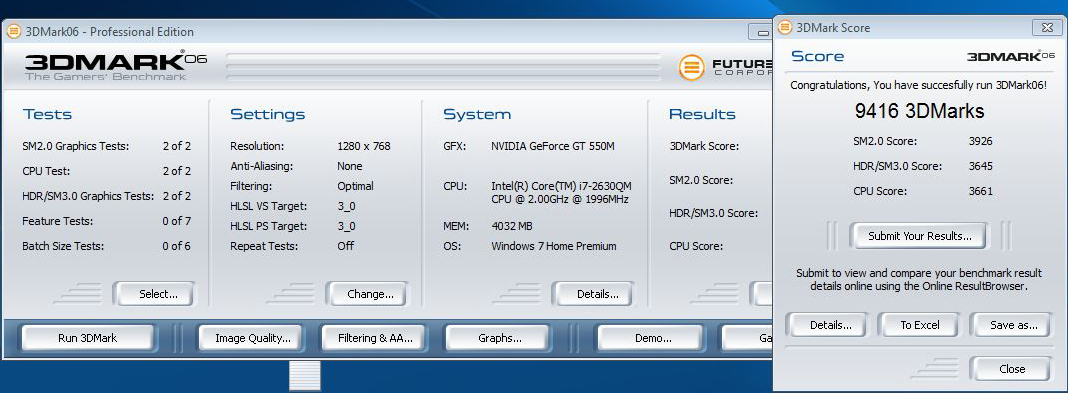The image size is (1068, 393).
Task: Click the Settings section heading
Action: [268, 114]
